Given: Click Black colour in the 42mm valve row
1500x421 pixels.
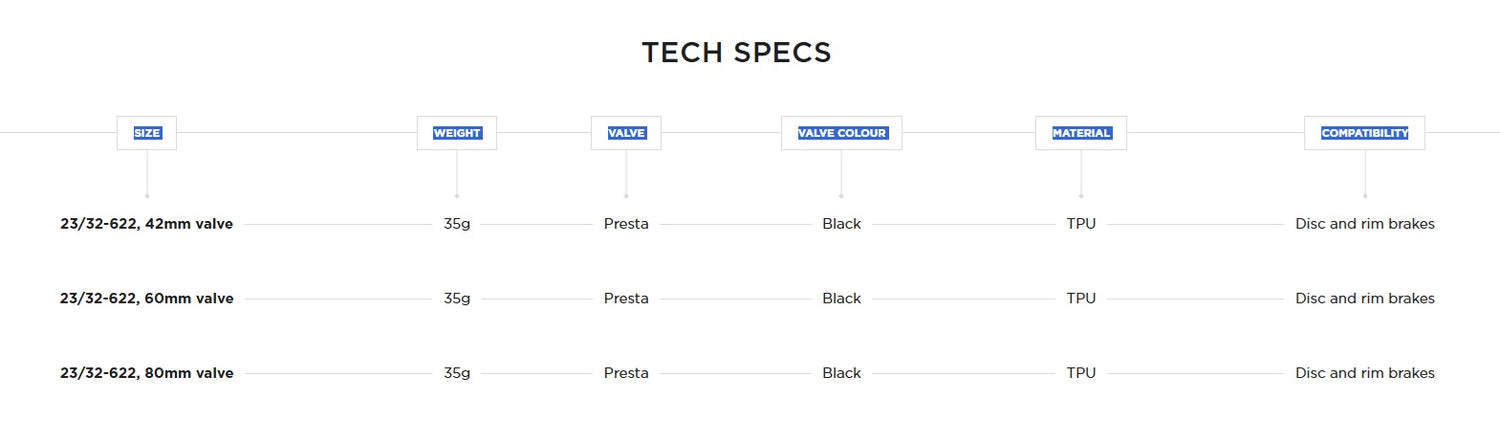Looking at the screenshot, I should [842, 224].
